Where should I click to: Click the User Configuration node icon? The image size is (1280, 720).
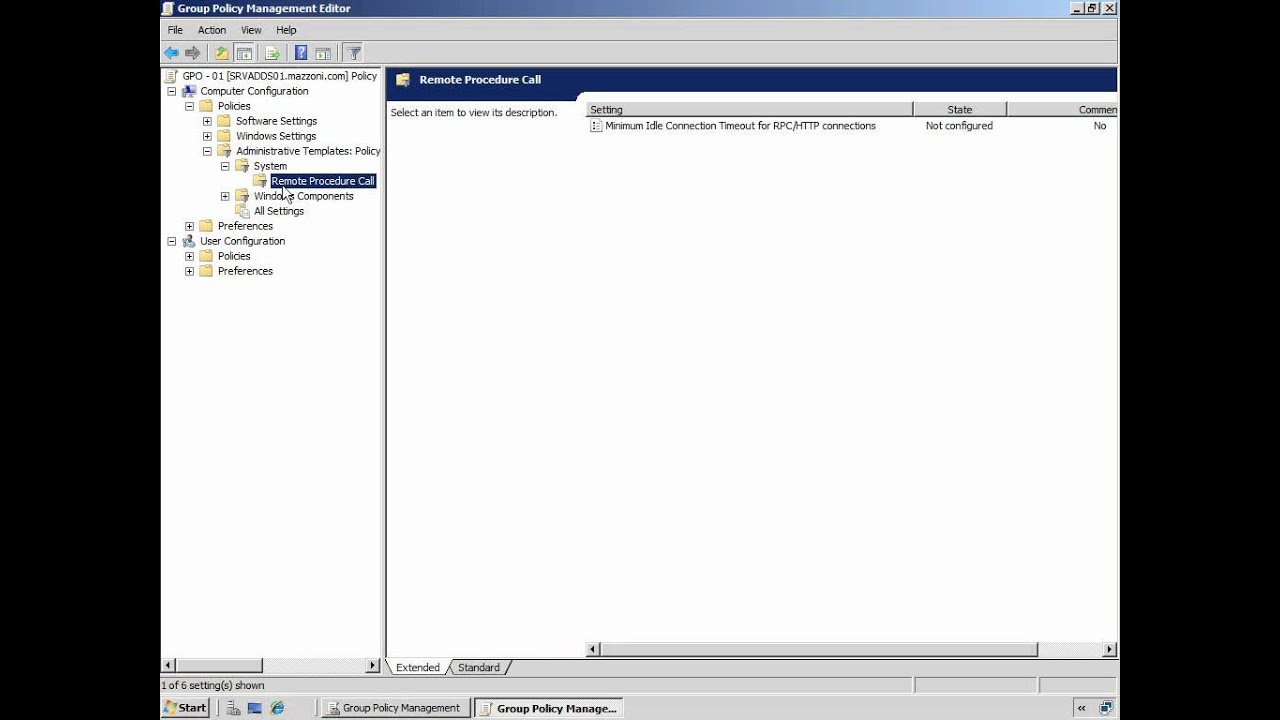click(x=189, y=241)
